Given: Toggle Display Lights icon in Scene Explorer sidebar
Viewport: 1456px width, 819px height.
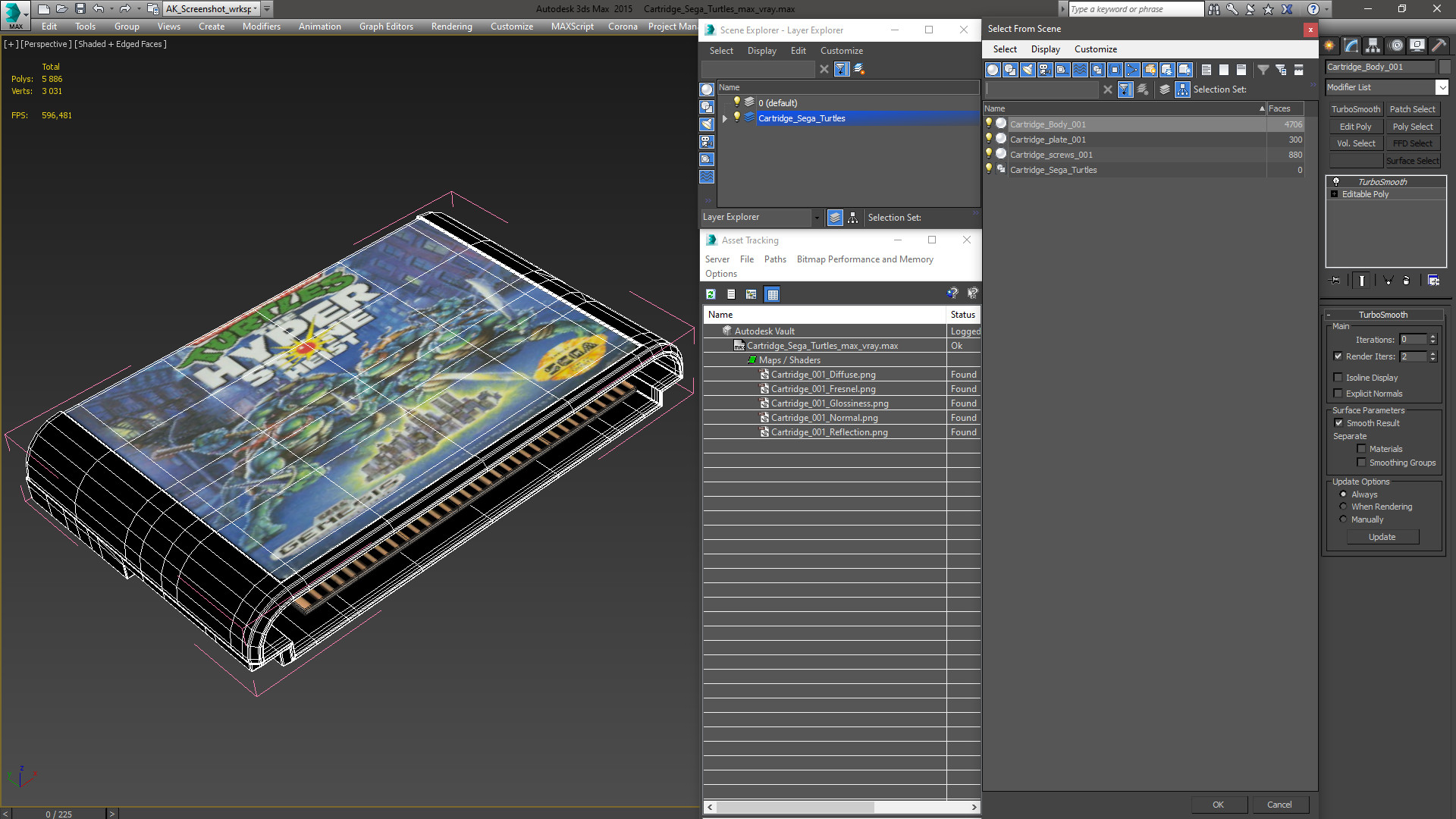Looking at the screenshot, I should coord(707,124).
